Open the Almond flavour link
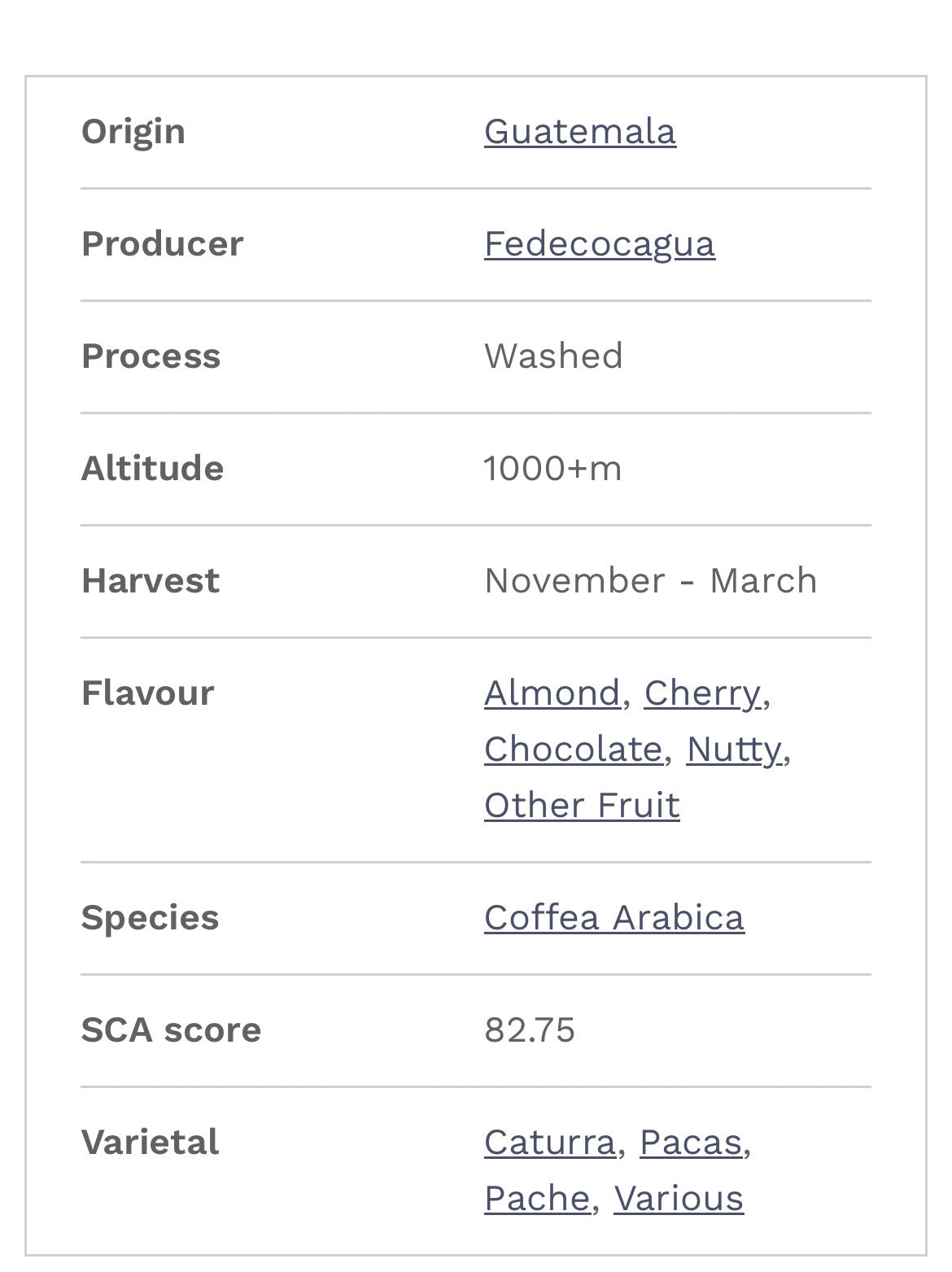Image resolution: width=952 pixels, height=1272 pixels. pos(550,693)
